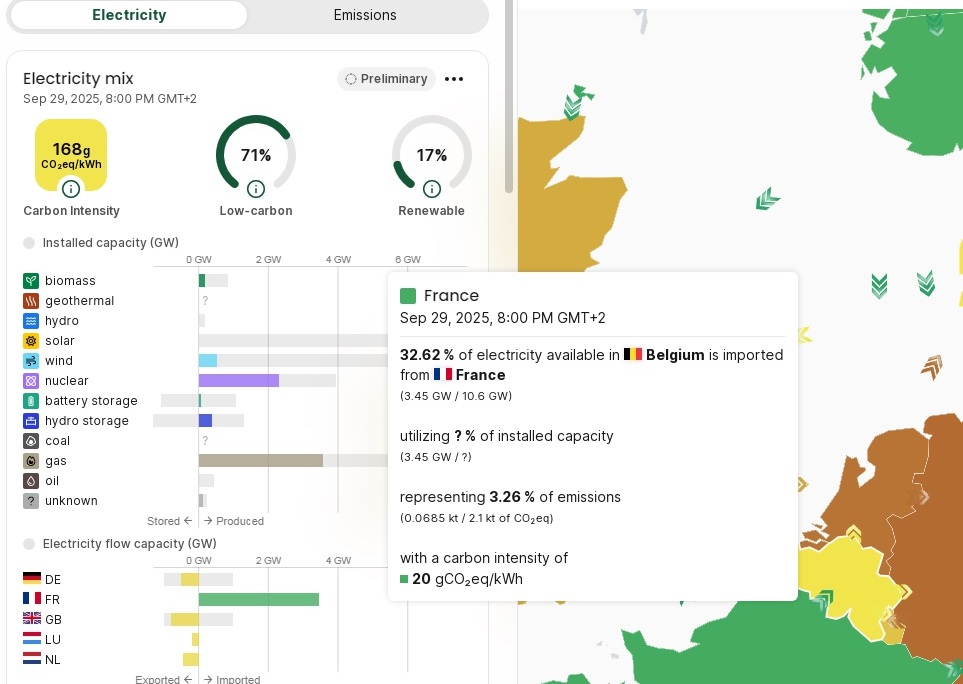
Task: Click the wind energy icon
Action: coord(31,361)
